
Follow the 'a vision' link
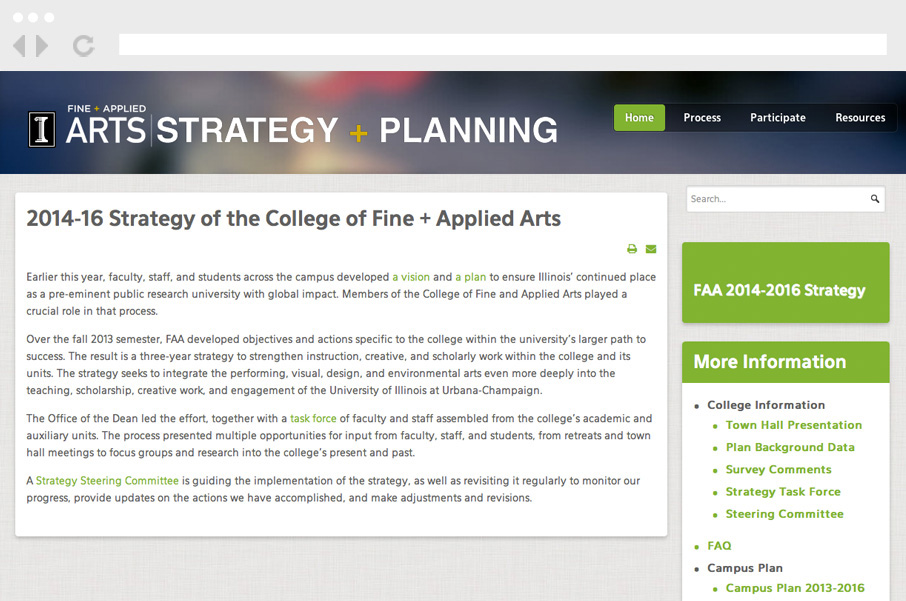coord(411,277)
